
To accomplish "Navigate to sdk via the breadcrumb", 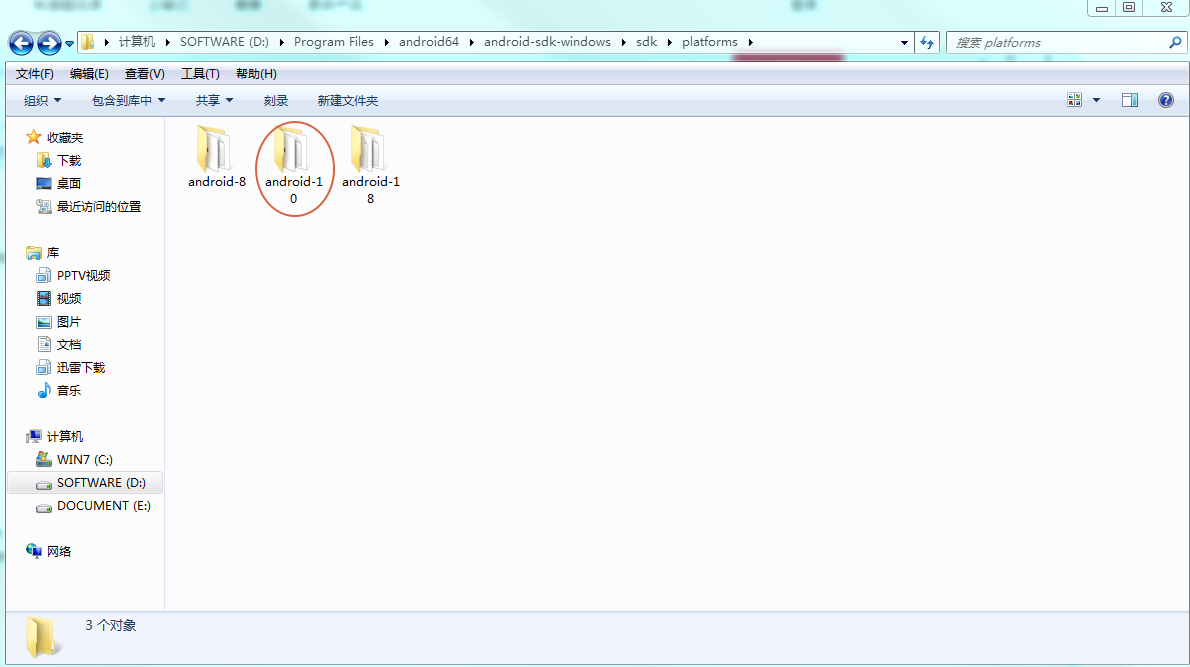I will pos(646,42).
